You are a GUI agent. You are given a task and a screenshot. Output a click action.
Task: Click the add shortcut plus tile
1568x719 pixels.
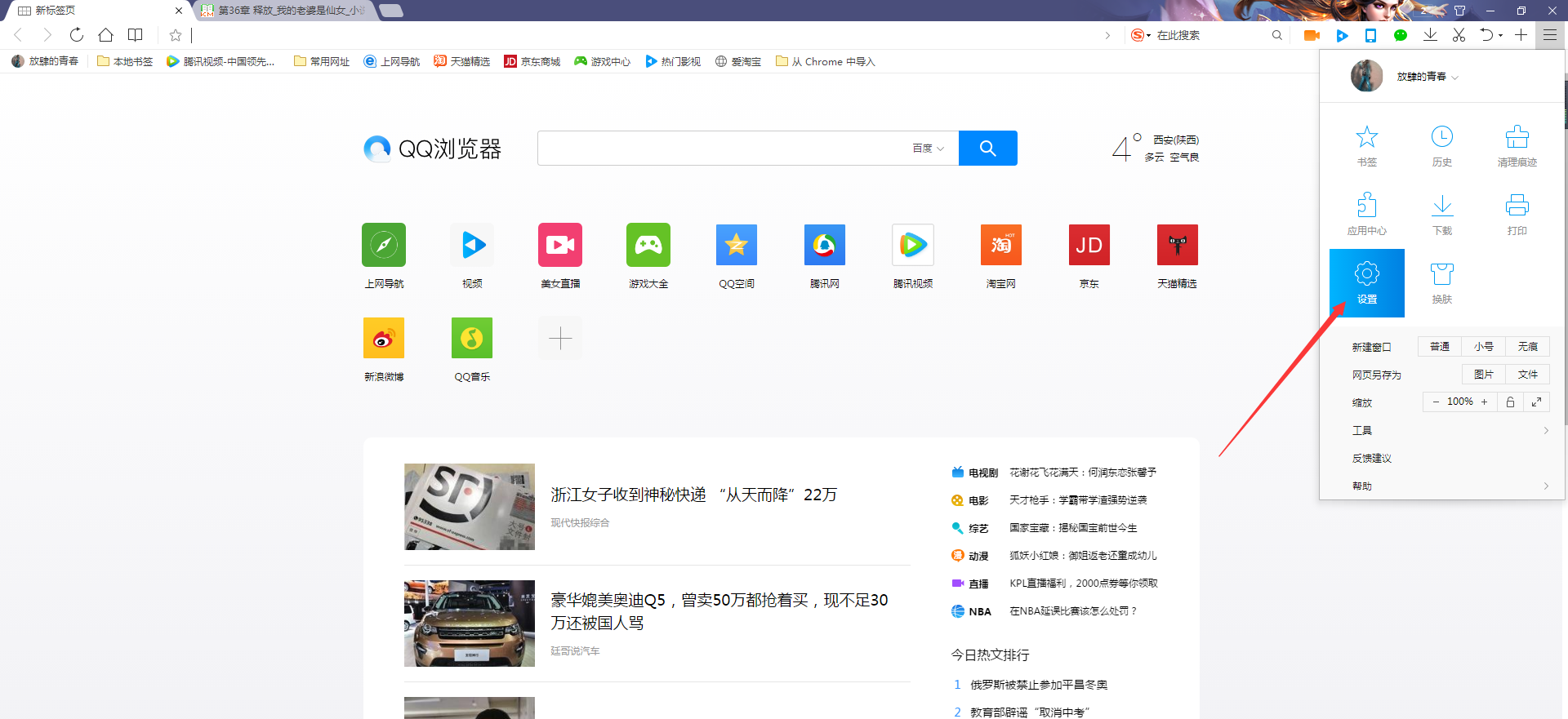[x=560, y=338]
